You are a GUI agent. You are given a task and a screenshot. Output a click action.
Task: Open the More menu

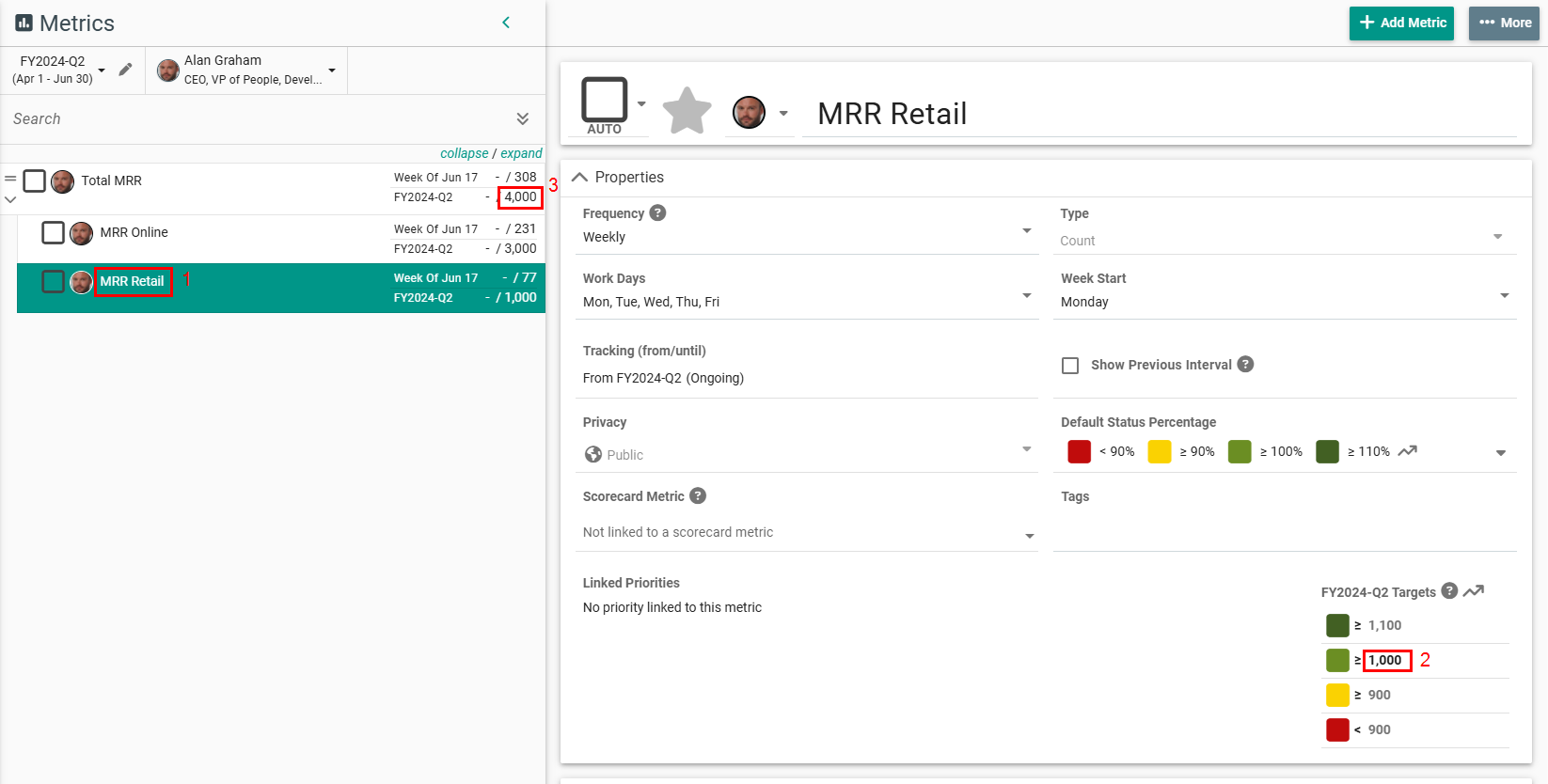(x=1504, y=24)
